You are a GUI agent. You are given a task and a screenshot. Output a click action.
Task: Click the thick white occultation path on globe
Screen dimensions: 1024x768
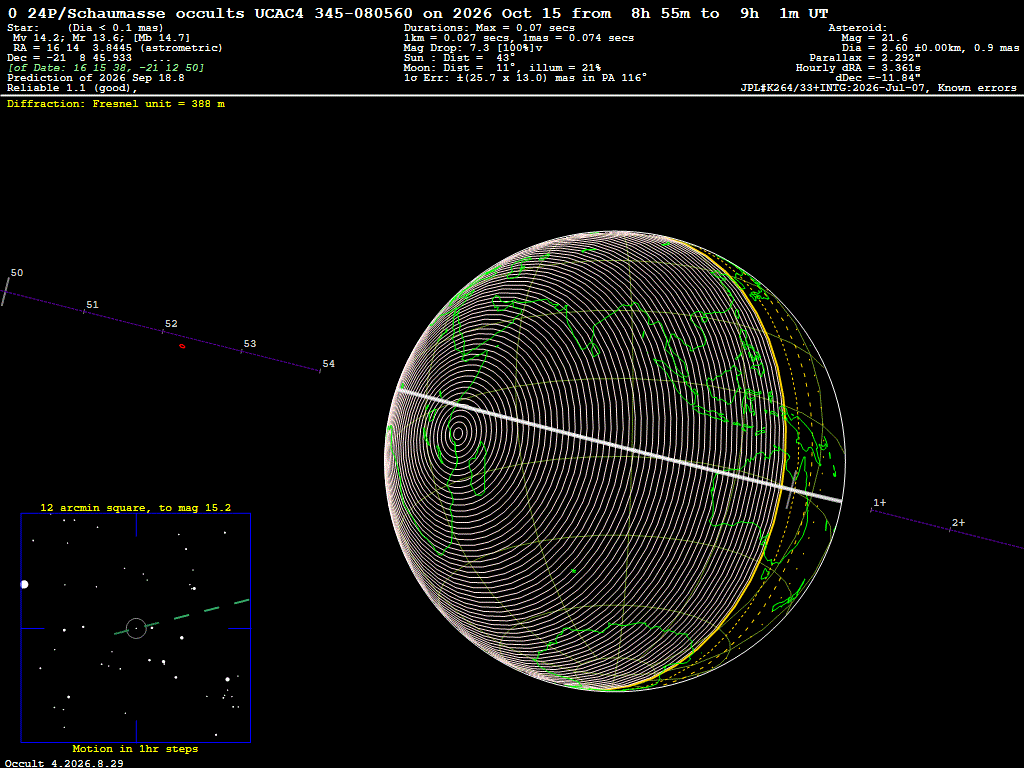[620, 445]
